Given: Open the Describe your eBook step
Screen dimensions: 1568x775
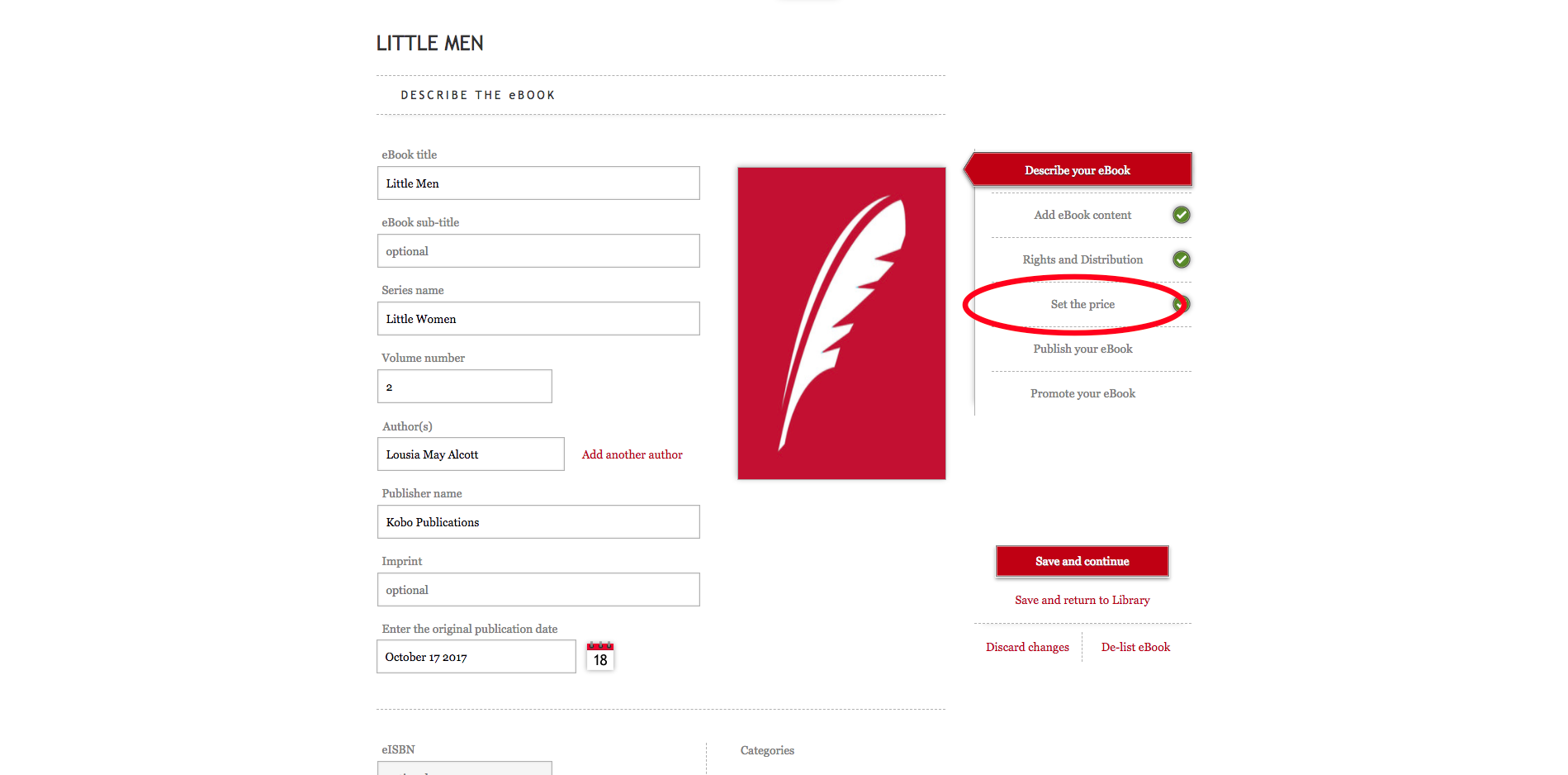Looking at the screenshot, I should pos(1077,170).
